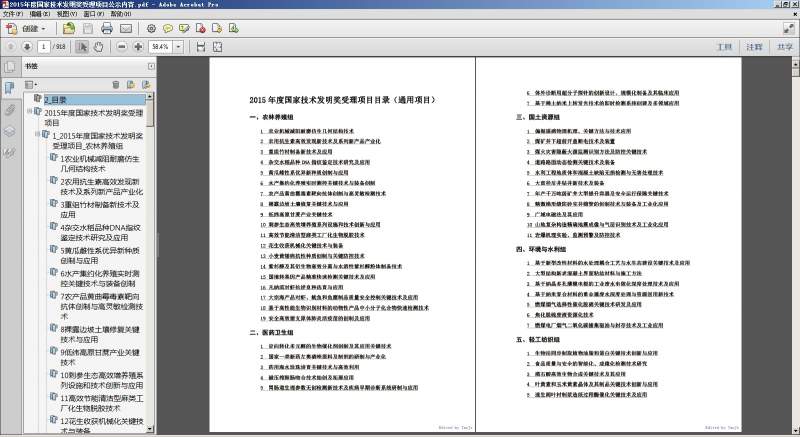The height and width of the screenshot is (437, 800).
Task: Open the 创建 dropdown menu
Action: [x=34, y=29]
